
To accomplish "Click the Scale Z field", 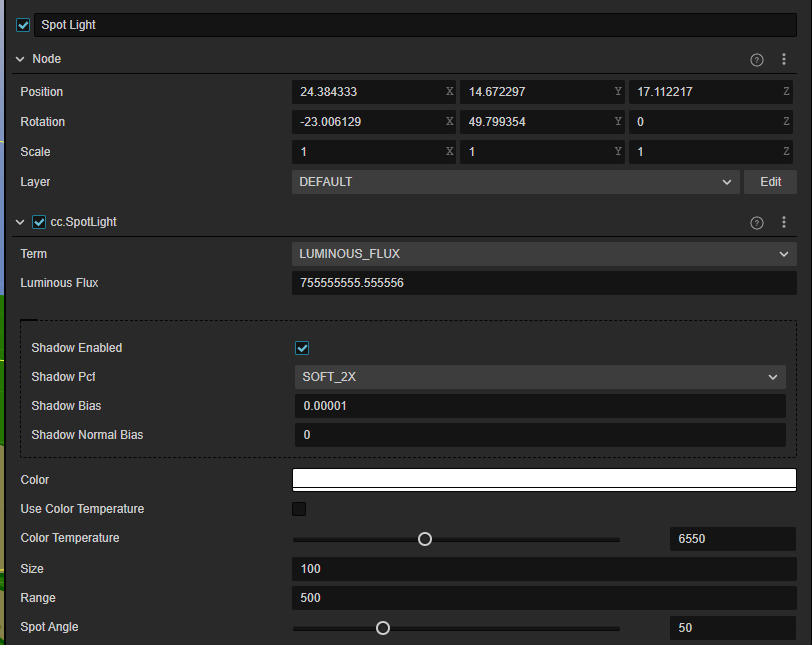I will point(710,152).
